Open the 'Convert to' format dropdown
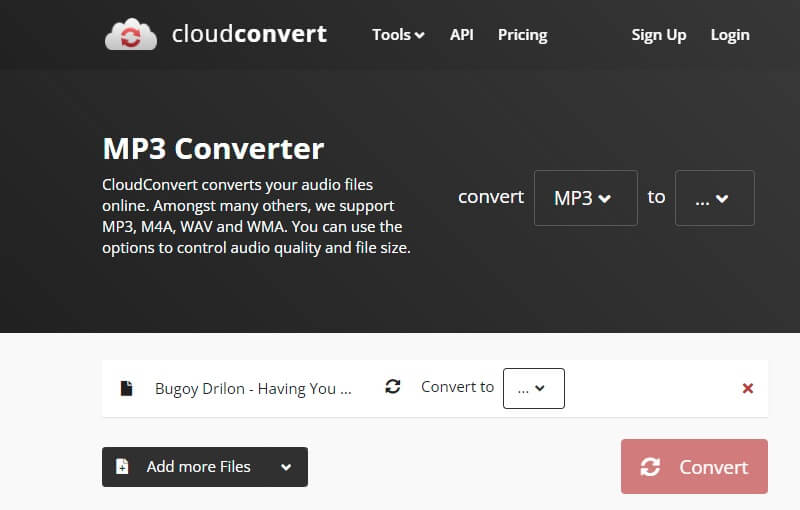This screenshot has width=800, height=510. pyautogui.click(x=534, y=388)
